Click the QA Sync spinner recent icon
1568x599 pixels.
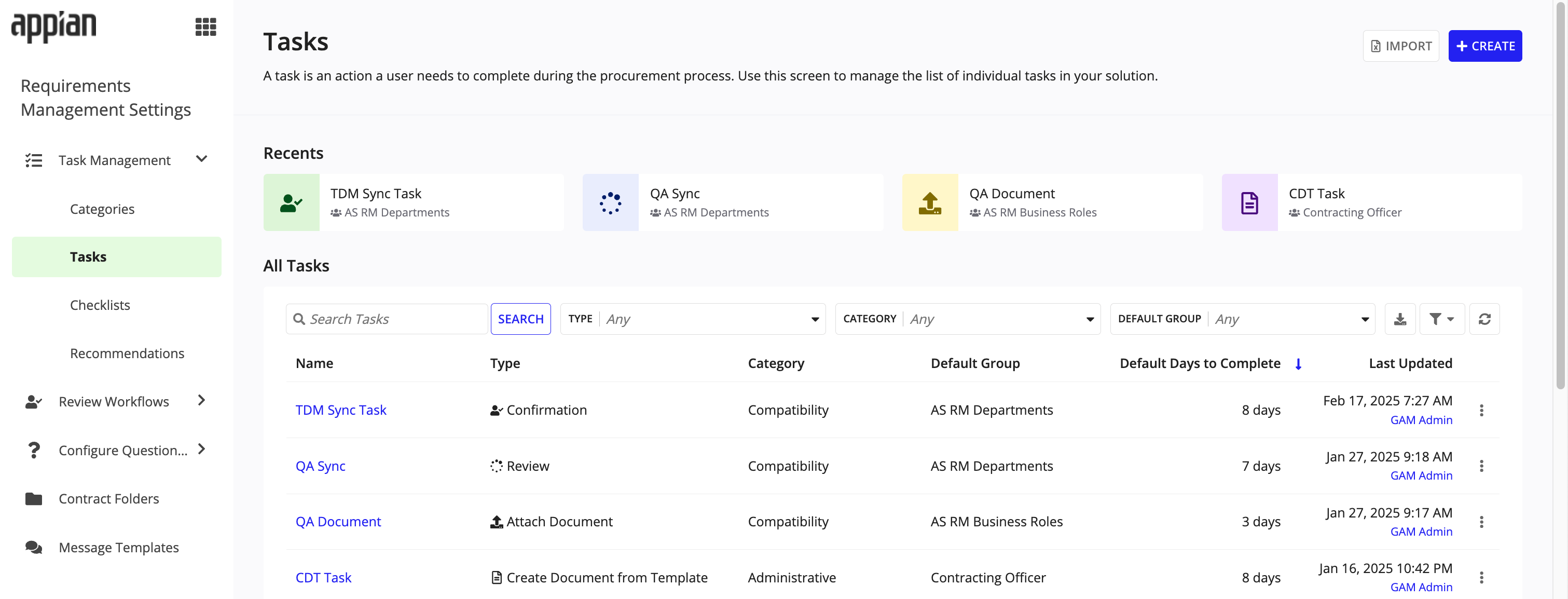[x=611, y=203]
